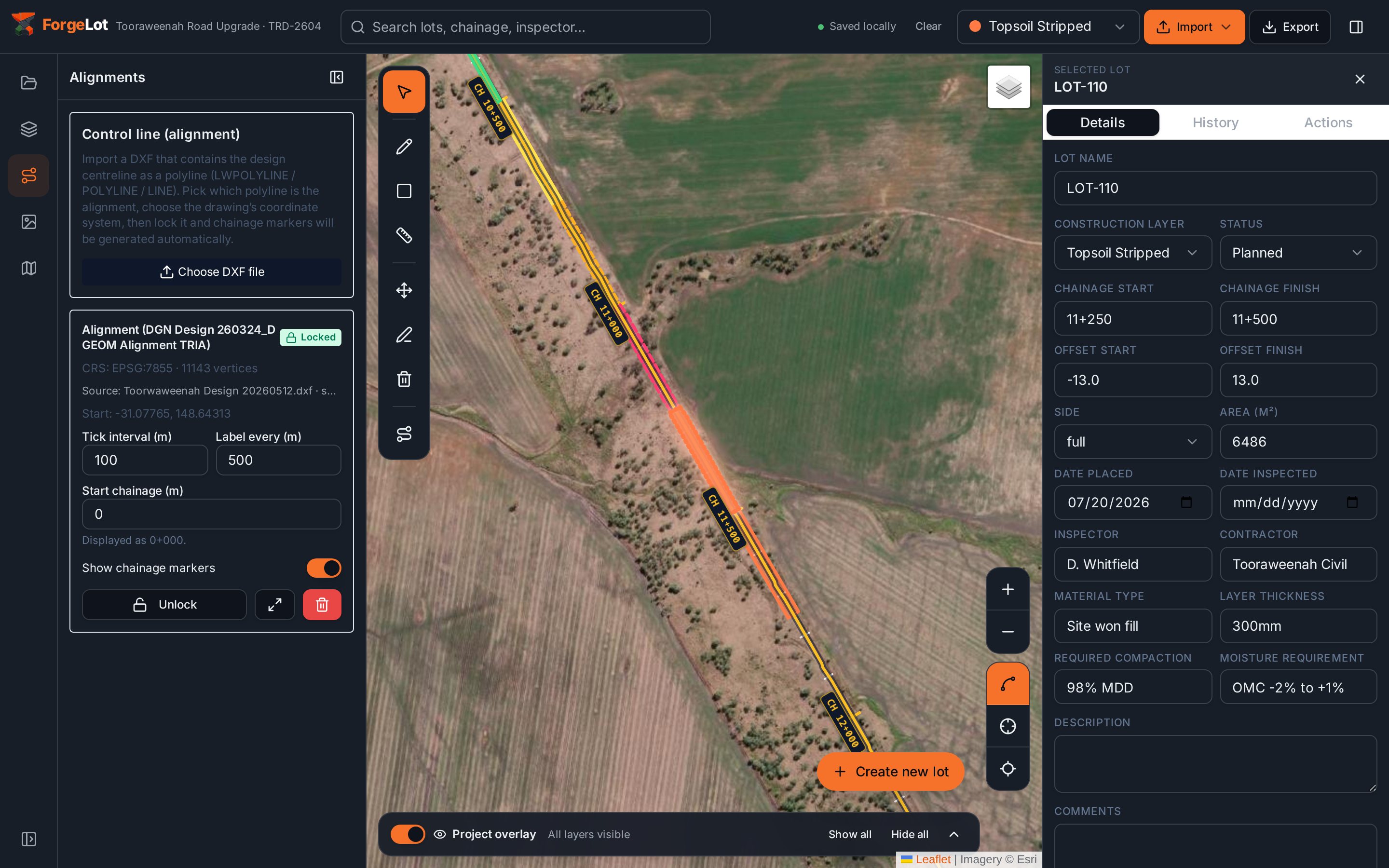Zoom in on the map
The height and width of the screenshot is (868, 1389).
(x=1008, y=589)
